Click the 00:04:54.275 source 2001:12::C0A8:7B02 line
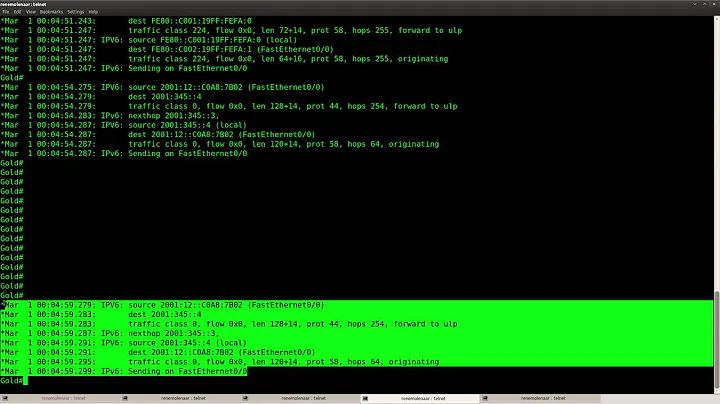 pos(163,87)
